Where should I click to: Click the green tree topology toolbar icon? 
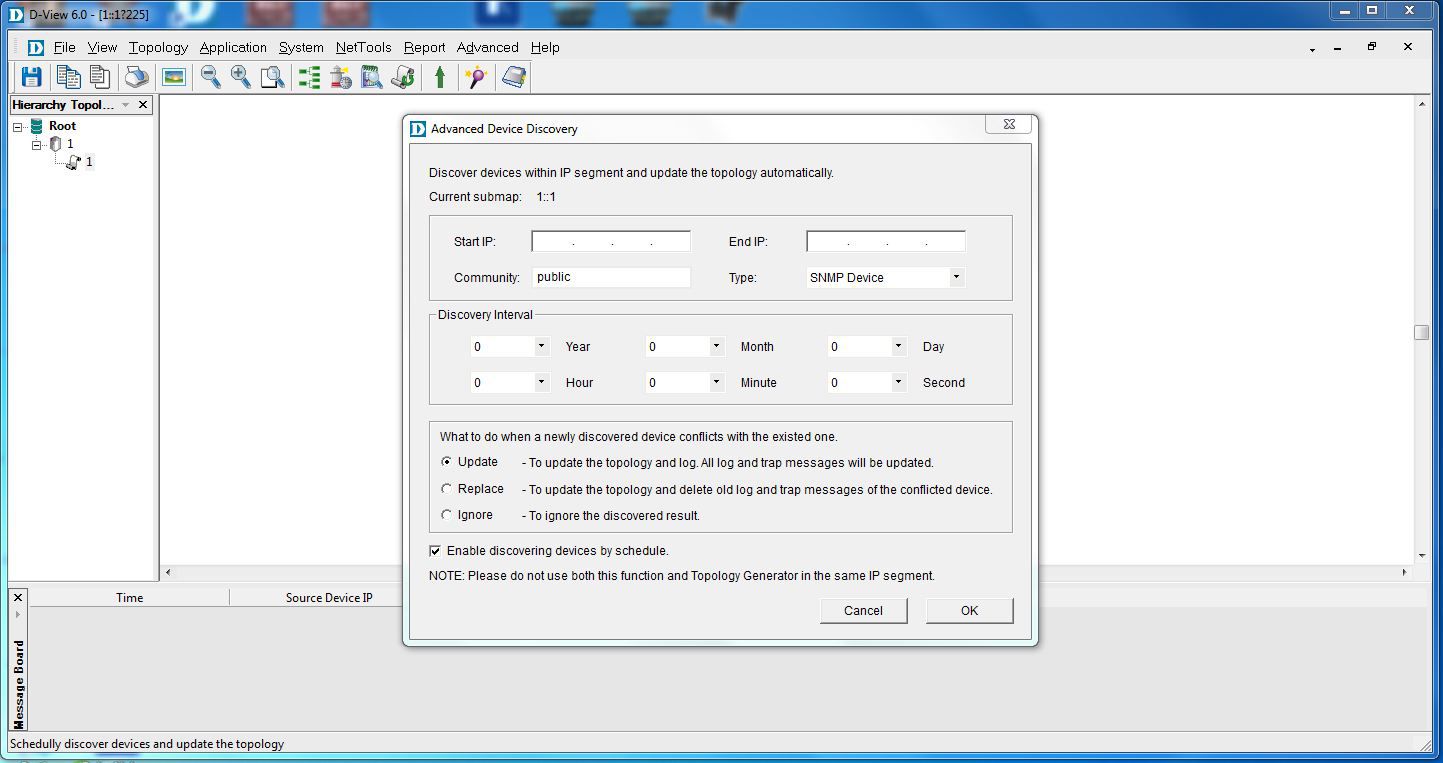[310, 77]
